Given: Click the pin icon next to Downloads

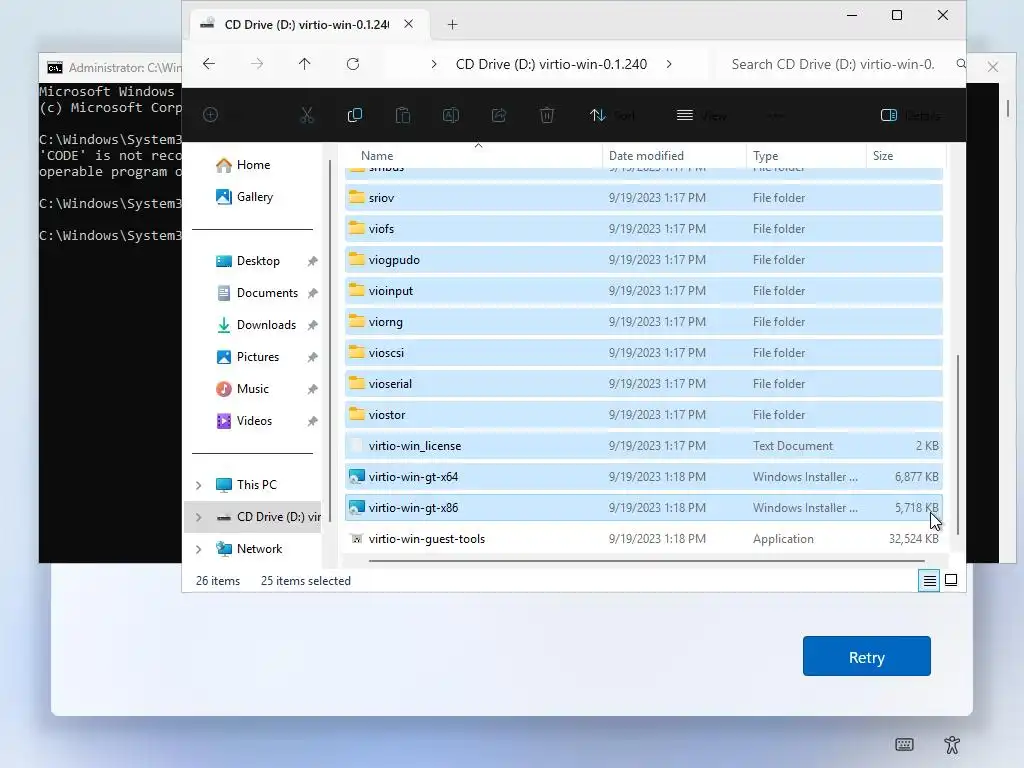Looking at the screenshot, I should click(x=312, y=325).
